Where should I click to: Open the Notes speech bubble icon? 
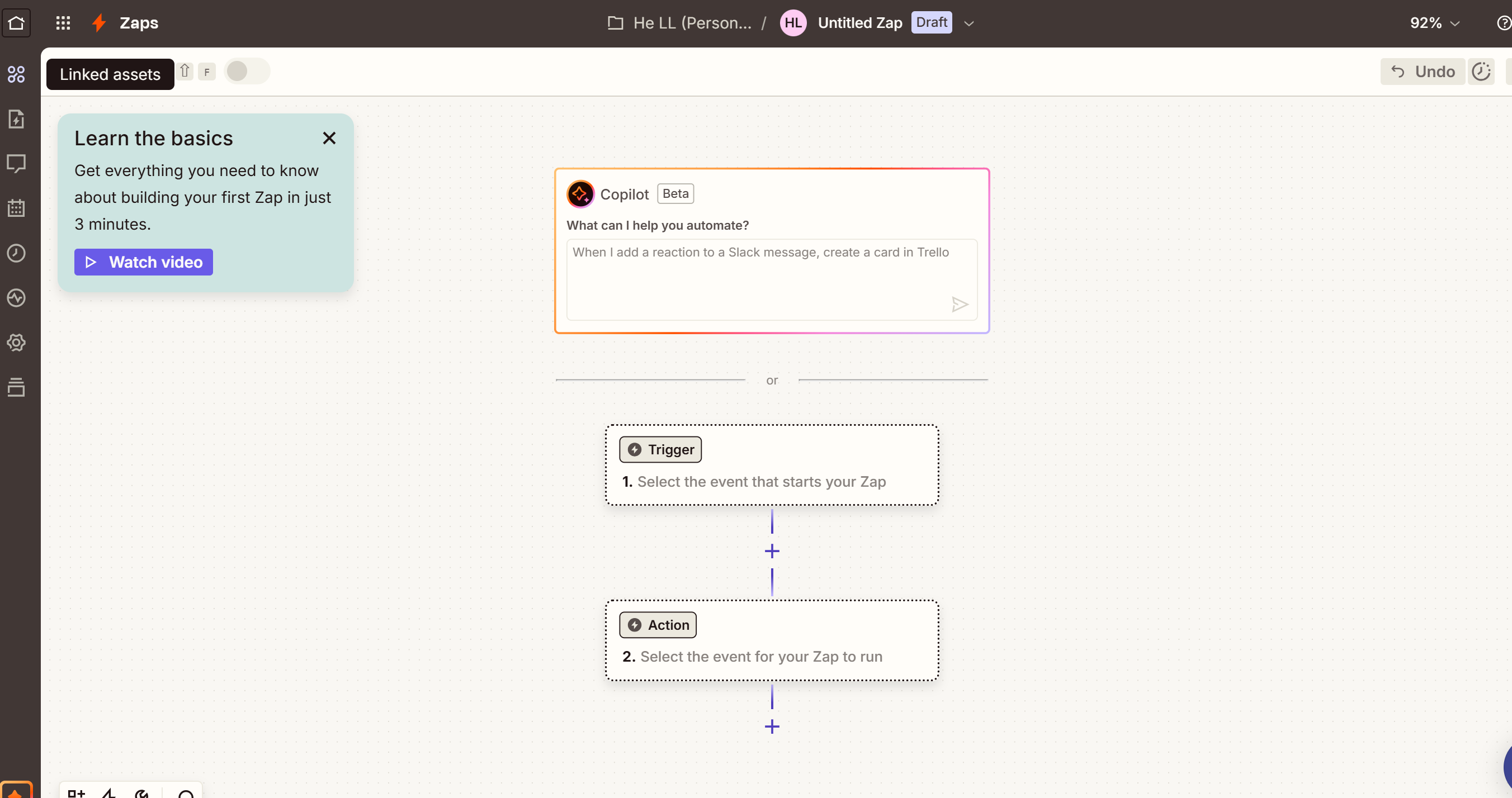point(16,164)
